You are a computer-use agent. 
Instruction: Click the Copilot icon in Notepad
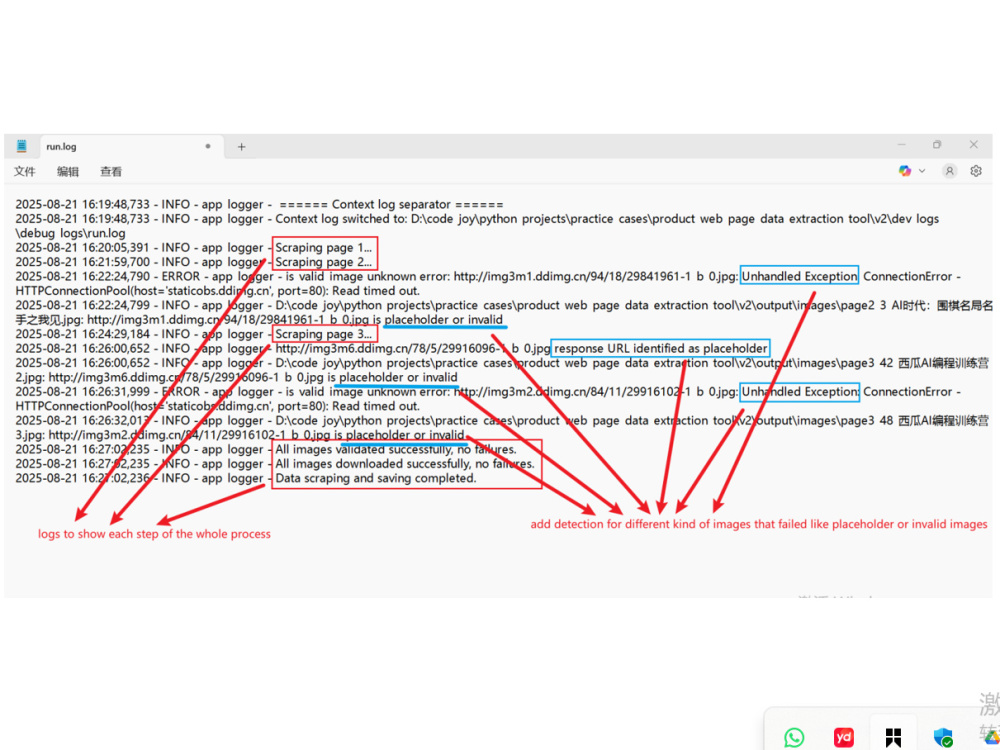point(904,171)
